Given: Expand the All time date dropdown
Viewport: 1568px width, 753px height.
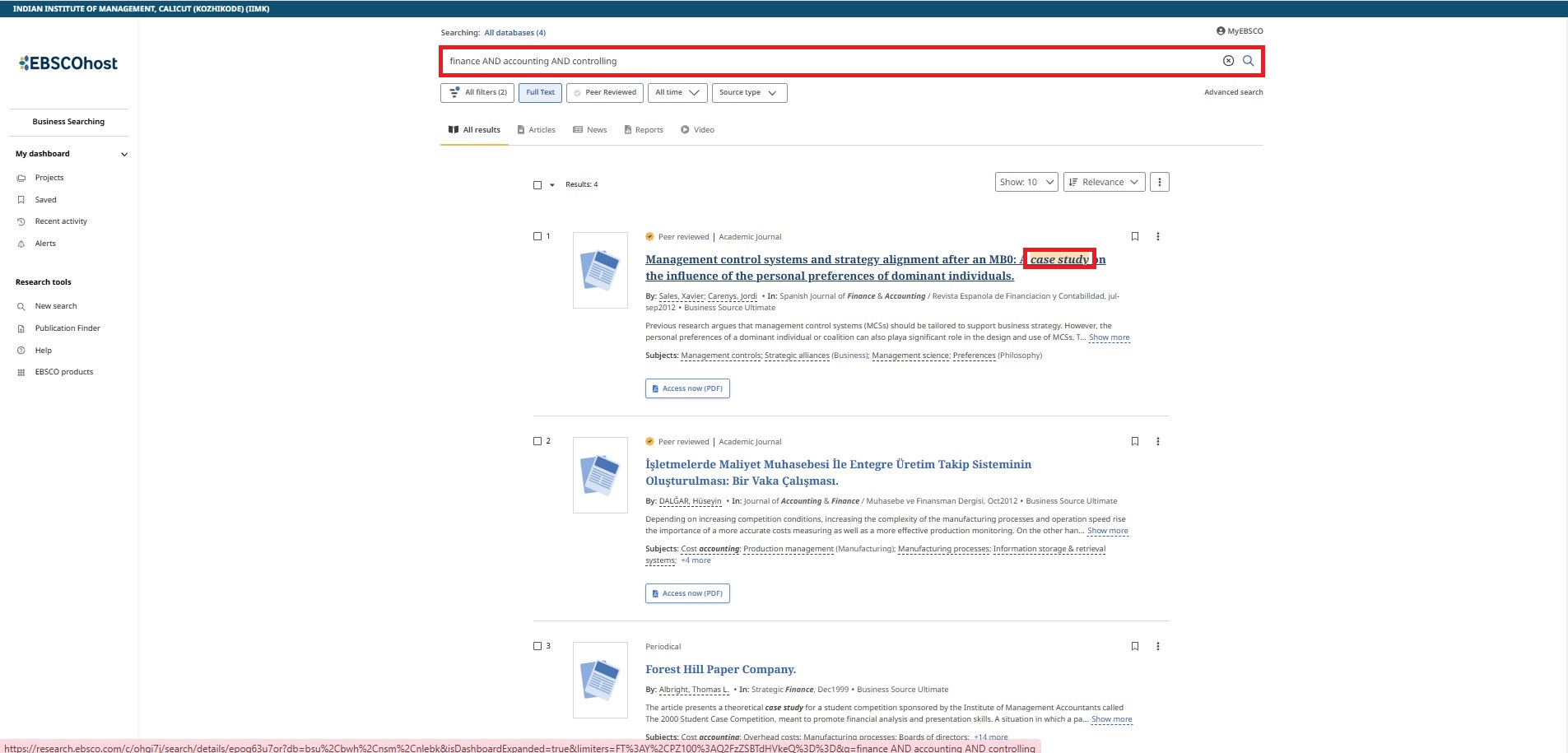Looking at the screenshot, I should pos(677,93).
